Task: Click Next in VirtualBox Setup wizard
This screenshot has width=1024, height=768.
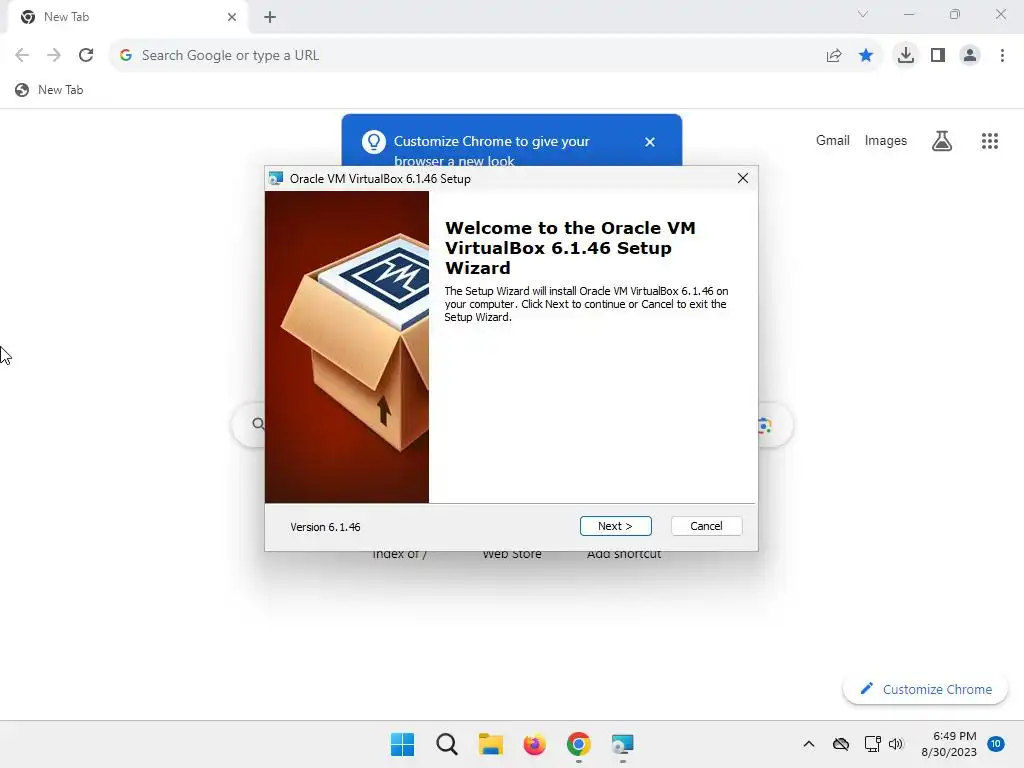Action: (615, 526)
